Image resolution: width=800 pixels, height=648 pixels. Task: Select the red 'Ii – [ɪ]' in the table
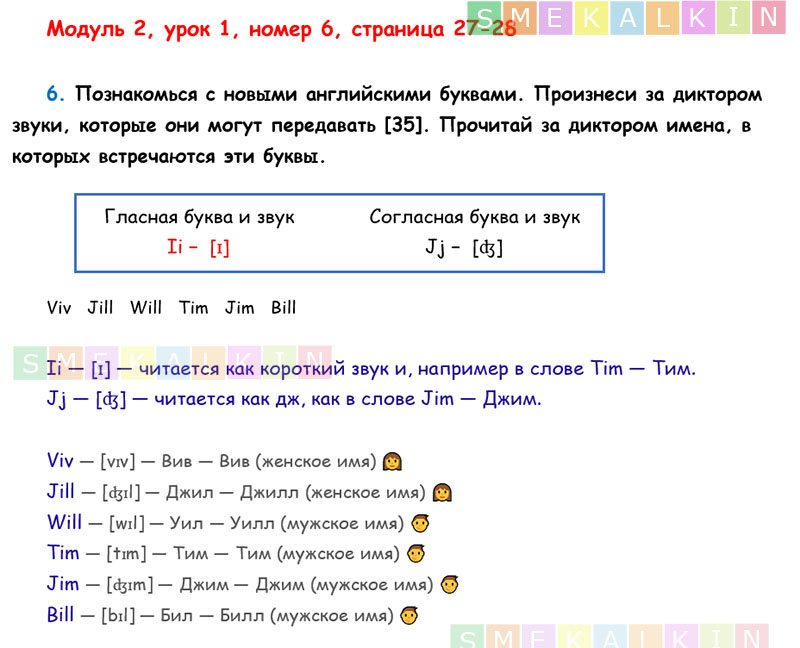(198, 247)
